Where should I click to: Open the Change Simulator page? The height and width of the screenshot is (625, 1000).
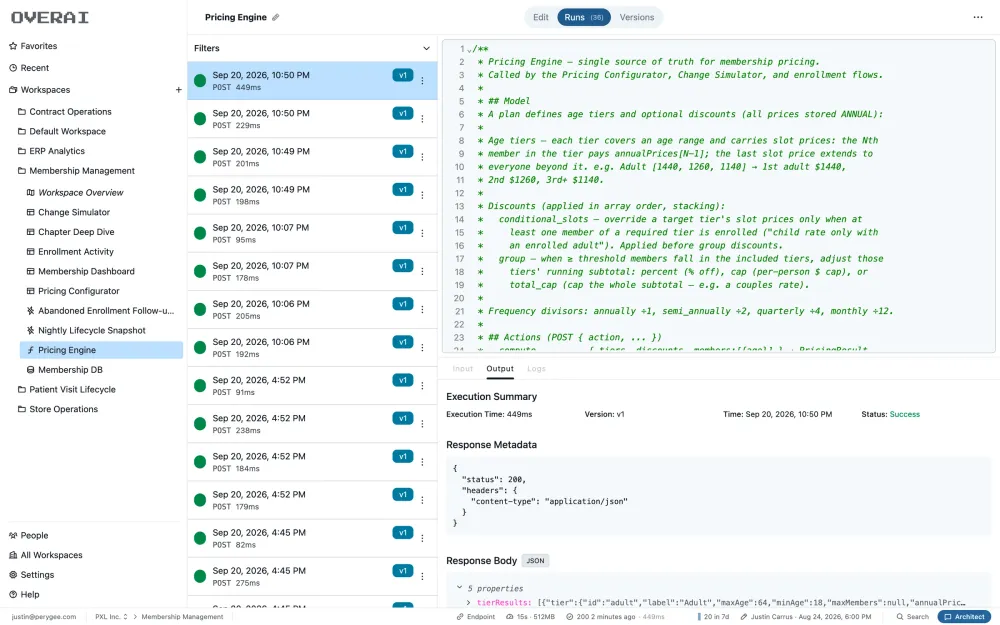point(74,212)
